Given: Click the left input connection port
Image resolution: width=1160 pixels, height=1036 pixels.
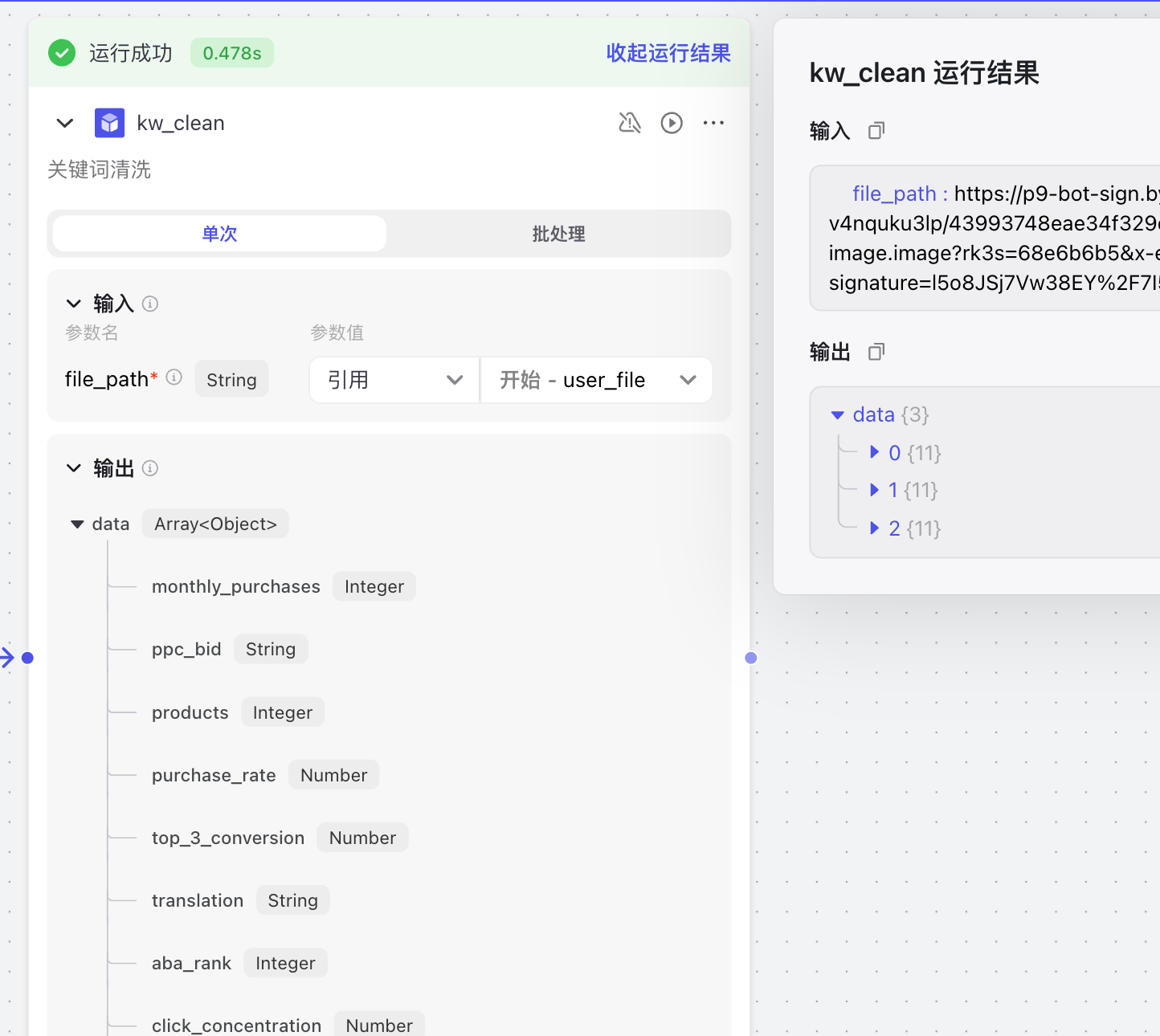Looking at the screenshot, I should click(27, 658).
